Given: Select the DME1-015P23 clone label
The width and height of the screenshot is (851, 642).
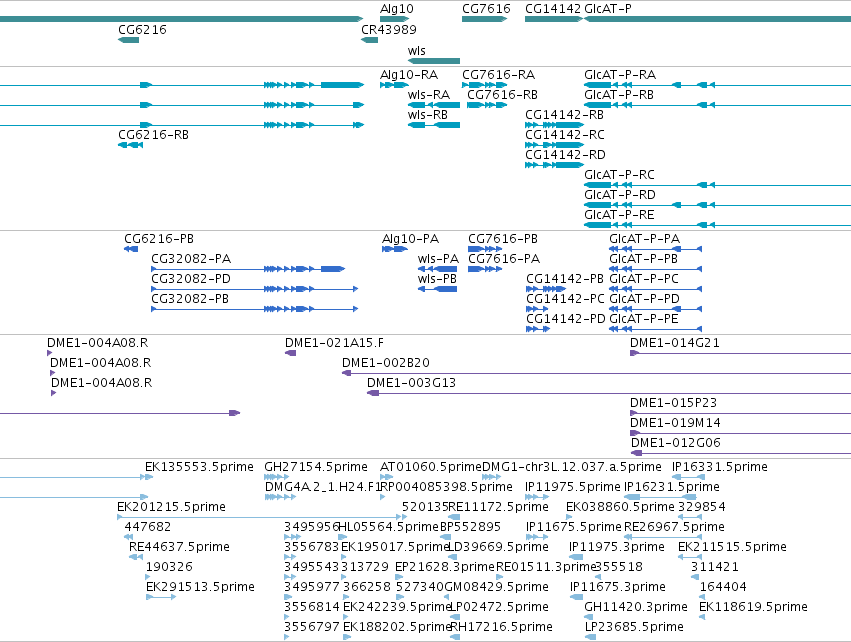Looking at the screenshot, I should point(674,403).
